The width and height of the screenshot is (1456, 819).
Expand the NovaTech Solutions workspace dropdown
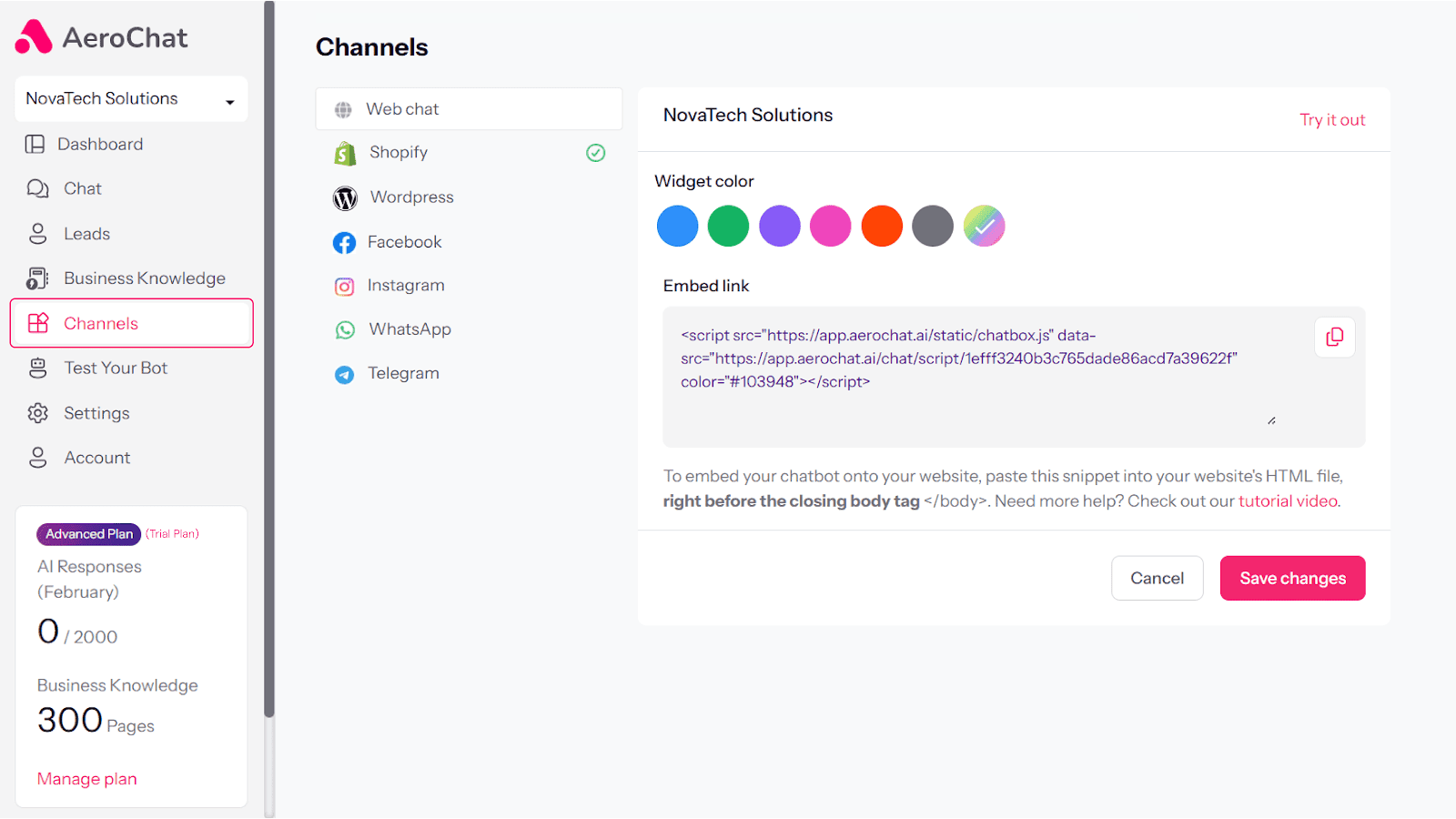click(x=130, y=98)
